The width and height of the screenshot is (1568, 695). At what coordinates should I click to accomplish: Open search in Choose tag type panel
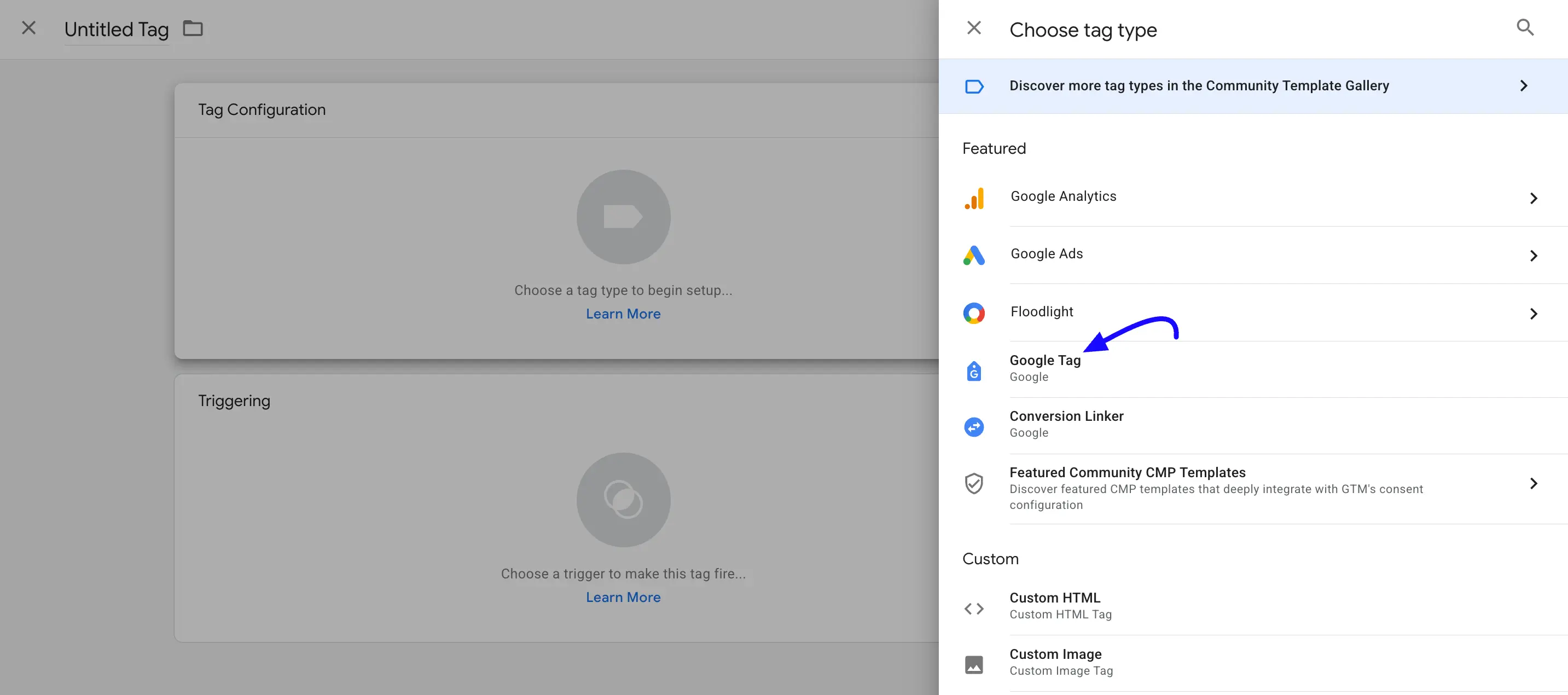[1525, 27]
